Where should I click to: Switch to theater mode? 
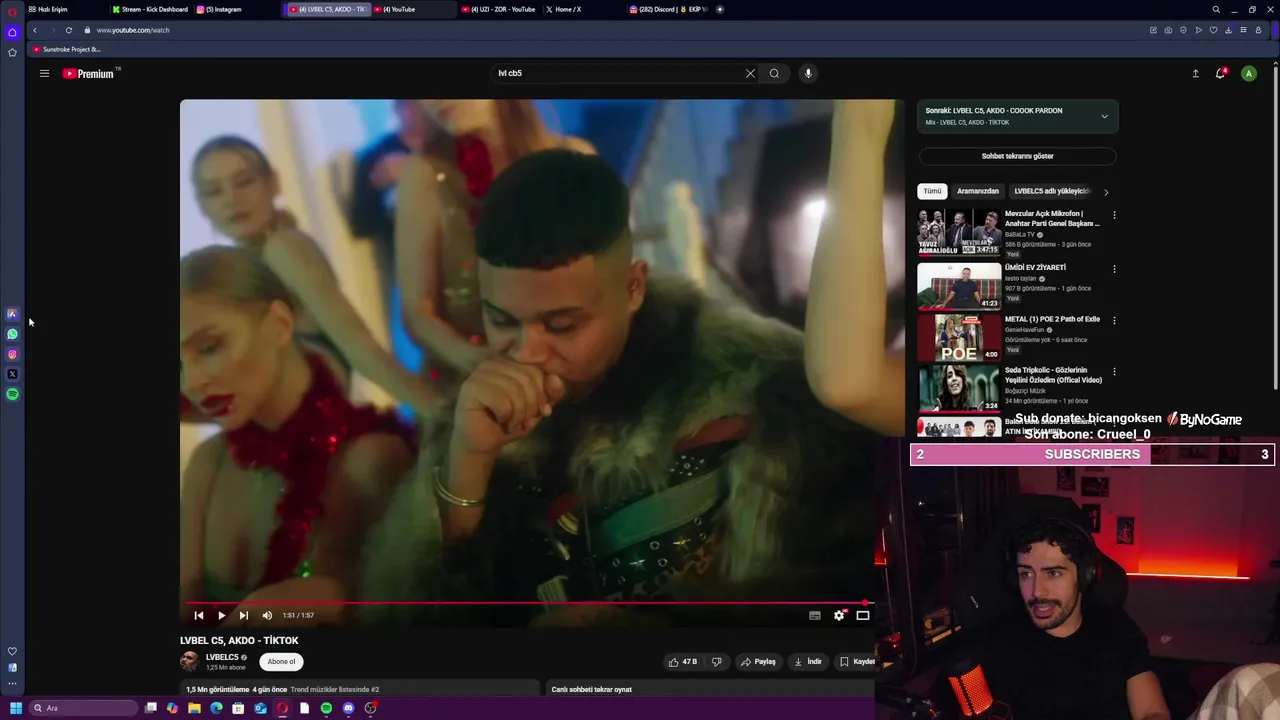(863, 615)
